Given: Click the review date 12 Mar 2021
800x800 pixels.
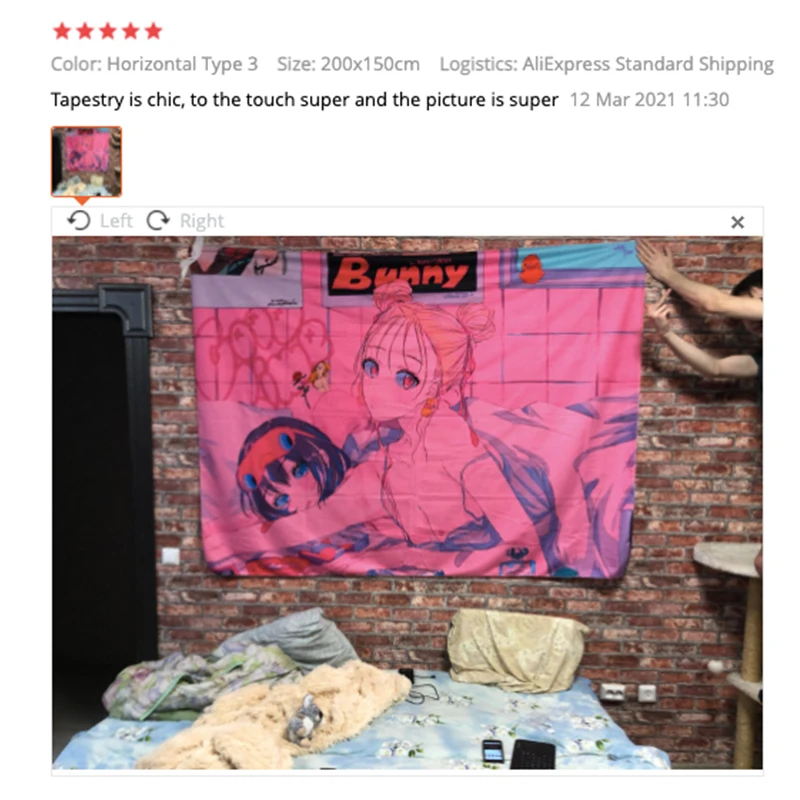Looking at the screenshot, I should point(649,99).
